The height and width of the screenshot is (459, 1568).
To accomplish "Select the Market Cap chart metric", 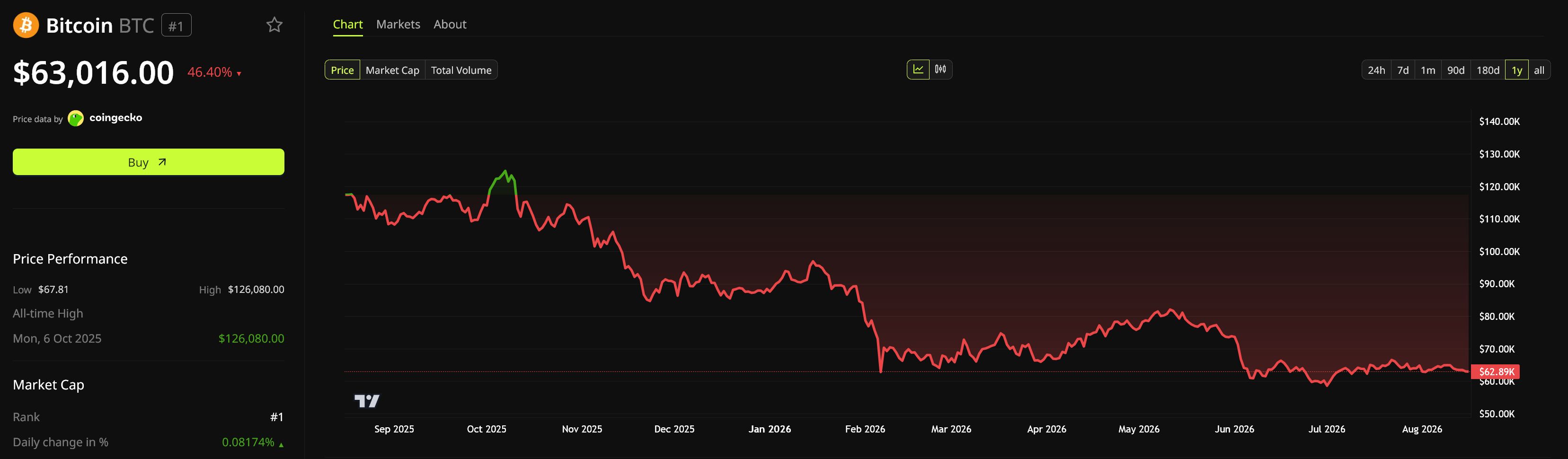I will [393, 70].
